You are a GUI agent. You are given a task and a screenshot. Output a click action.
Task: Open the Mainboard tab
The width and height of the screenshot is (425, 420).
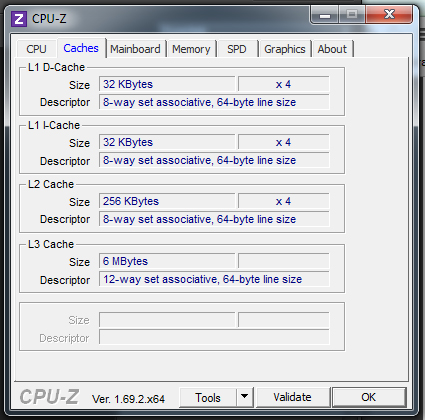[x=135, y=49]
